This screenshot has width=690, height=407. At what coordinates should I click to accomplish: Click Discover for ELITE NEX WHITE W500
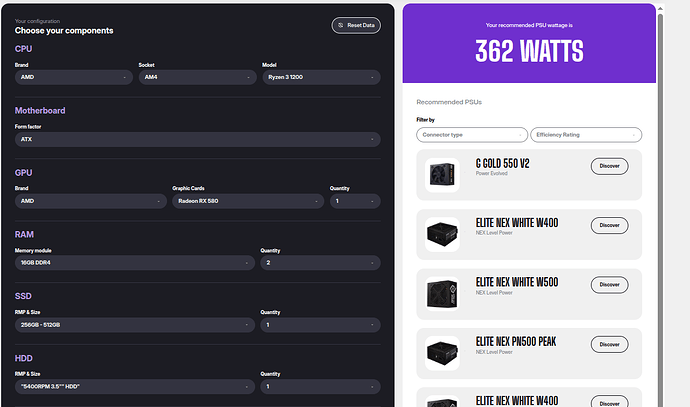tap(609, 285)
